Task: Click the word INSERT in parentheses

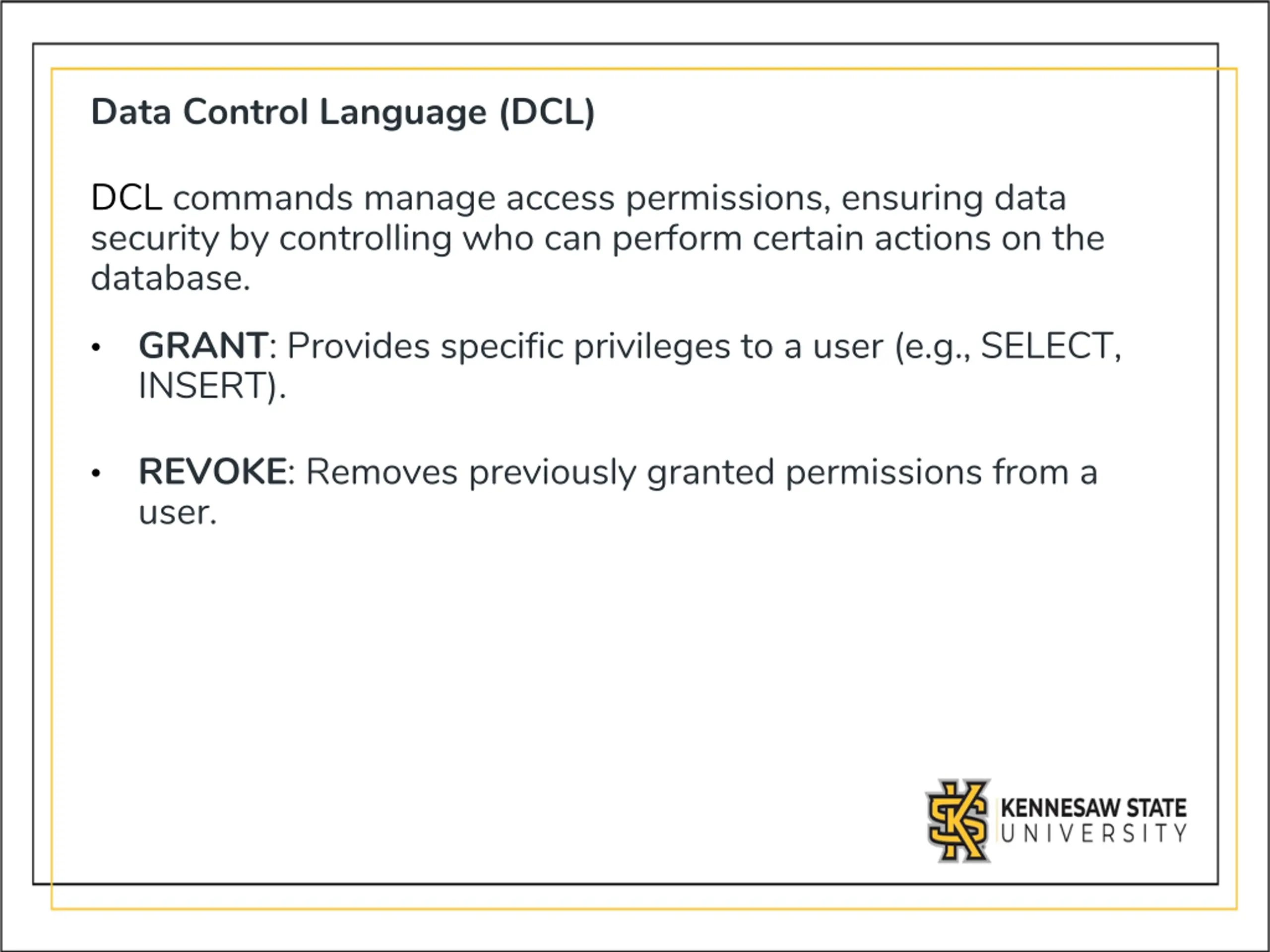Action: click(x=201, y=386)
